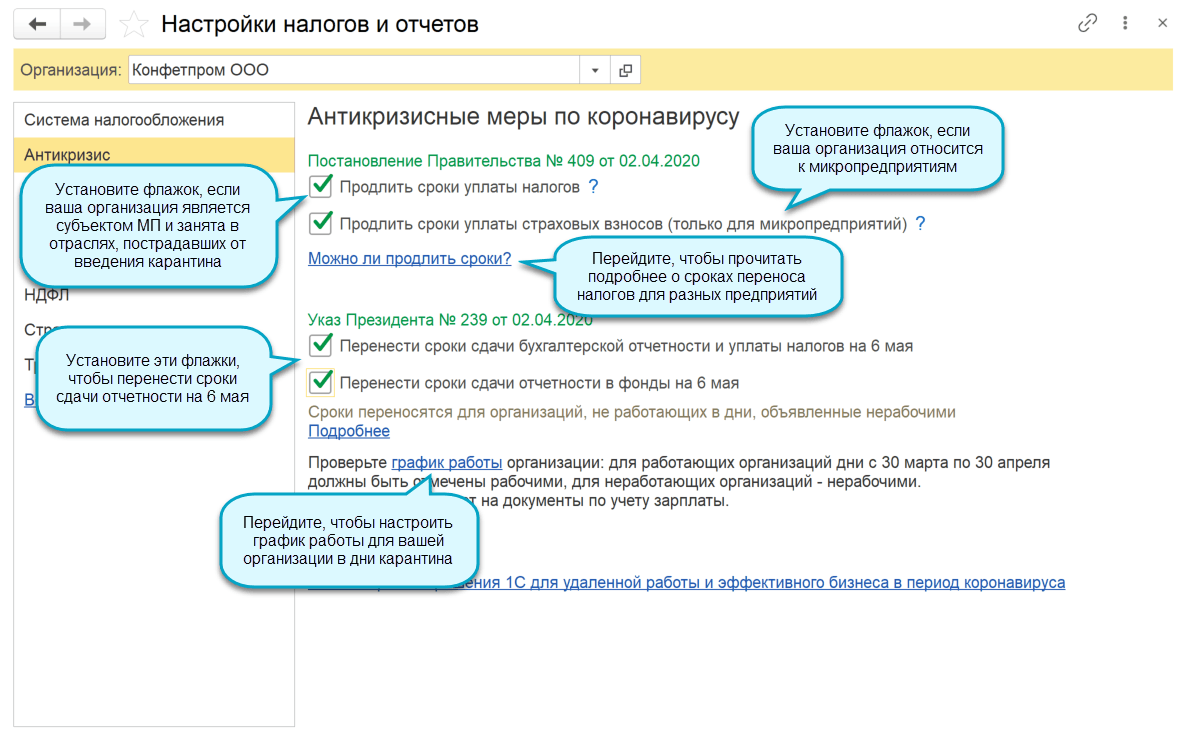The height and width of the screenshot is (742, 1186).
Task: Add page to favorites with star icon
Action: click(x=134, y=24)
